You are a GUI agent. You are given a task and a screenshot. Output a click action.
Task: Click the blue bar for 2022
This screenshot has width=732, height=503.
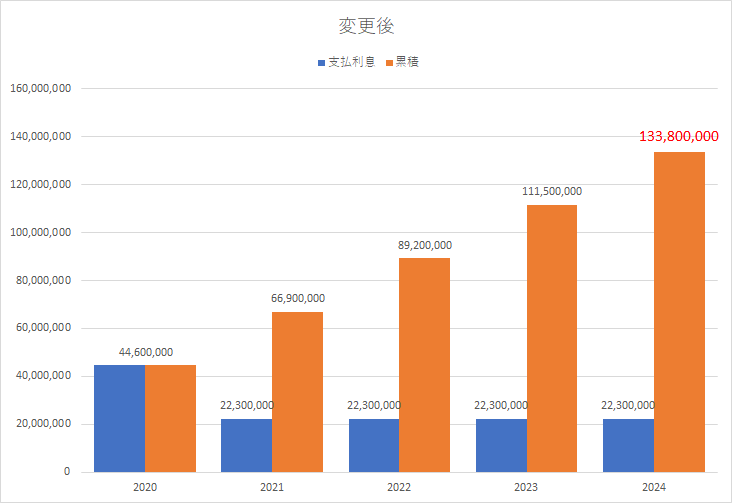coord(374,445)
